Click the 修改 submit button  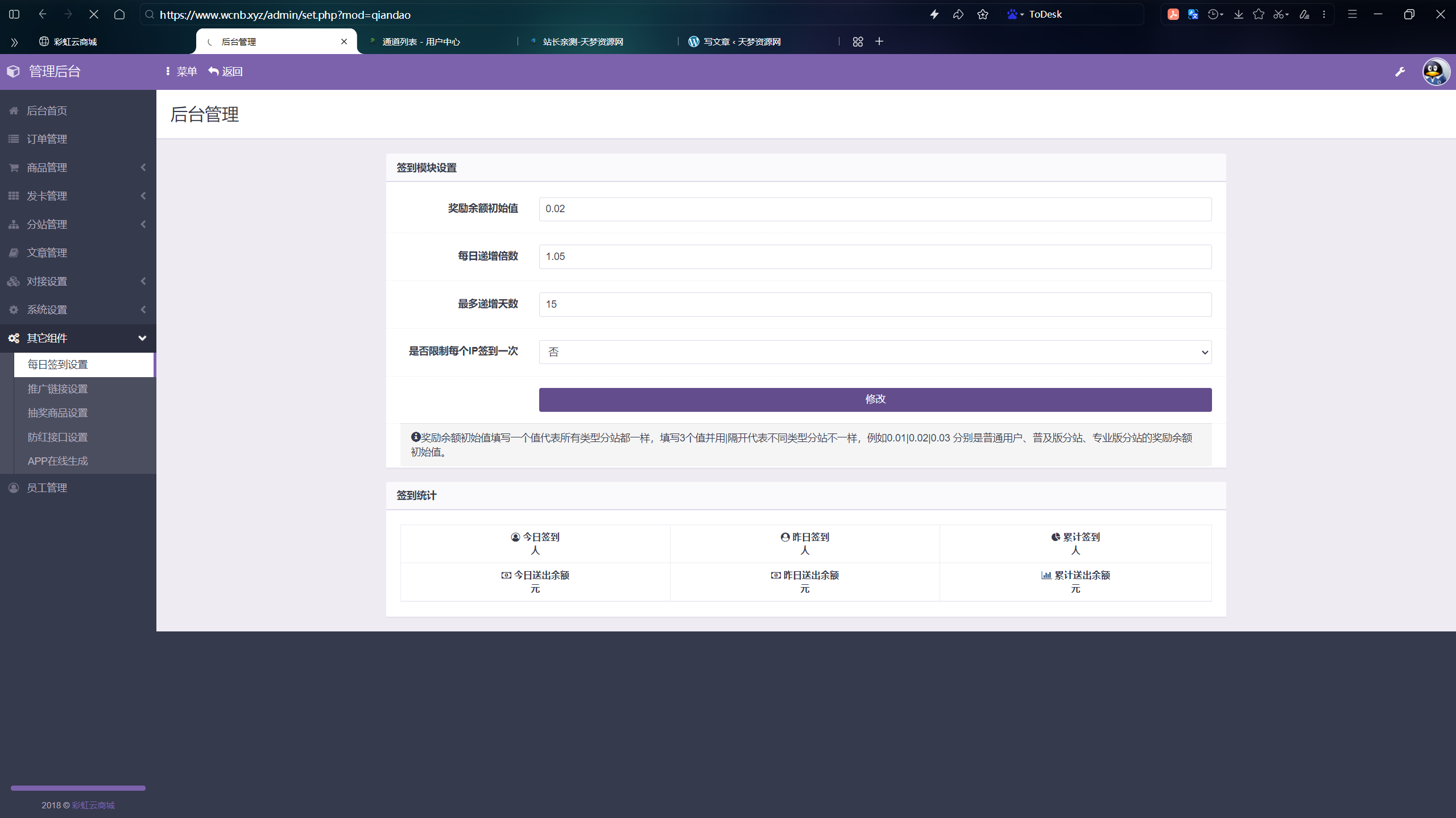click(875, 400)
